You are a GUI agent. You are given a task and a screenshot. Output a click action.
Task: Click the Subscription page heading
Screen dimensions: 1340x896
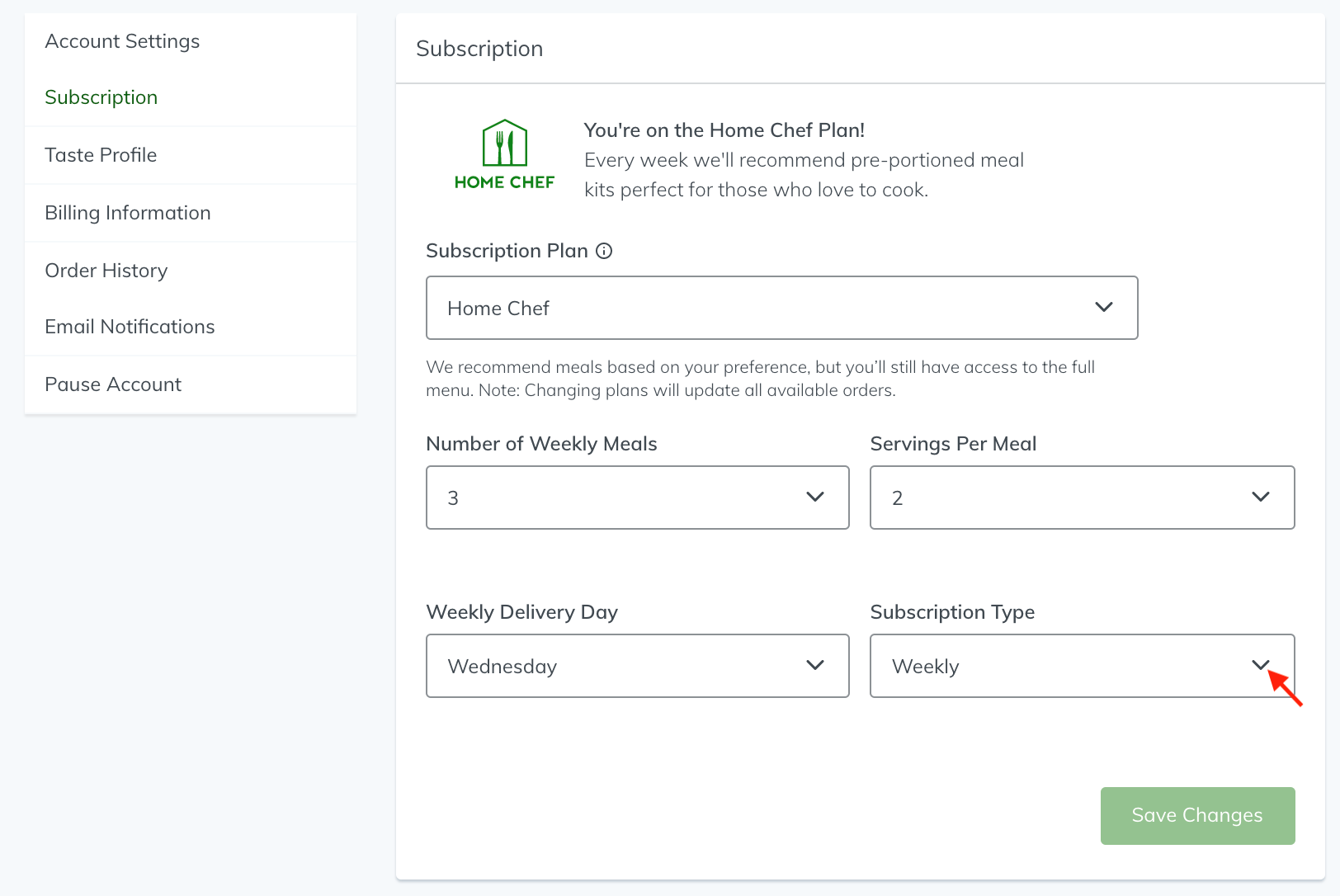479,49
